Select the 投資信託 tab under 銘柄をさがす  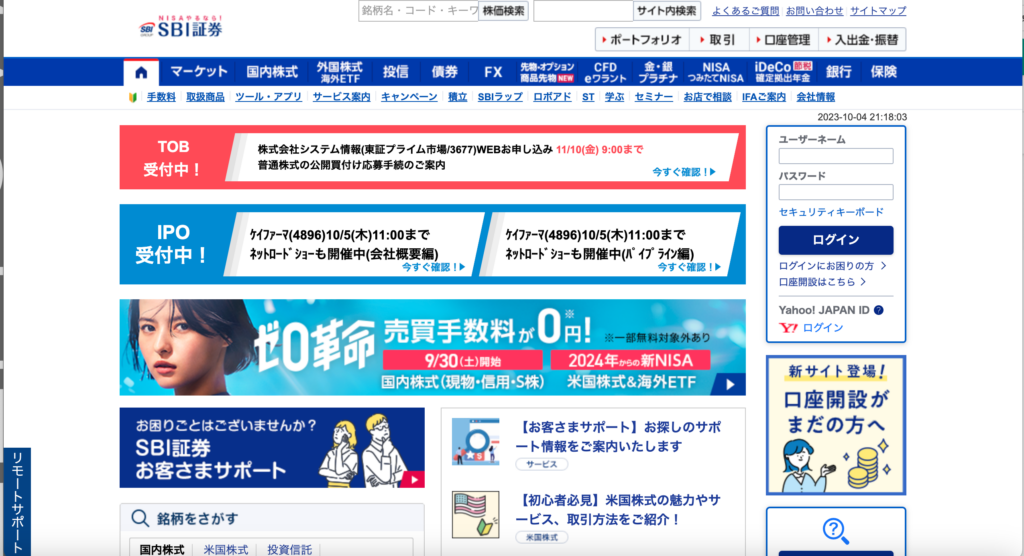click(289, 549)
